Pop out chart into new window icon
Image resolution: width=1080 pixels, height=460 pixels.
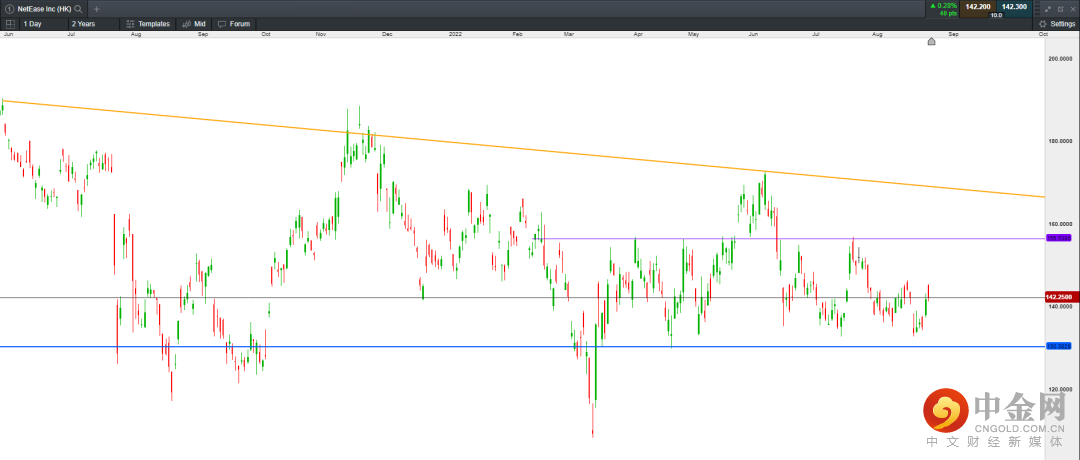pyautogui.click(x=1060, y=9)
